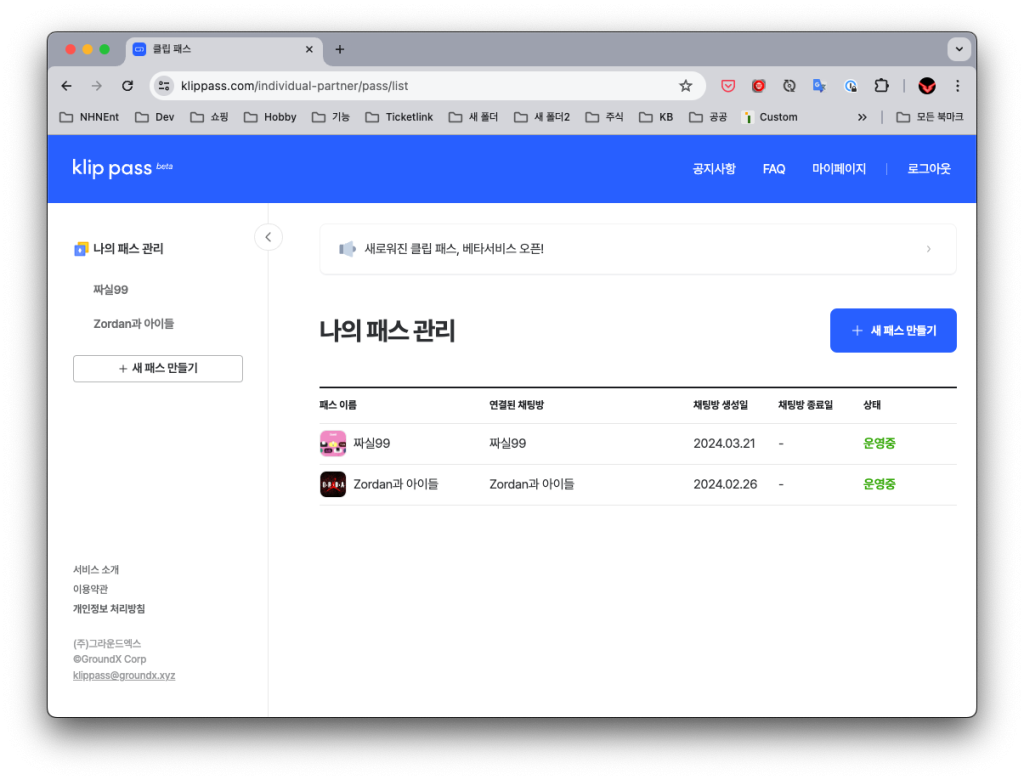
Task: Click the klip pass beta logo
Action: (x=122, y=168)
